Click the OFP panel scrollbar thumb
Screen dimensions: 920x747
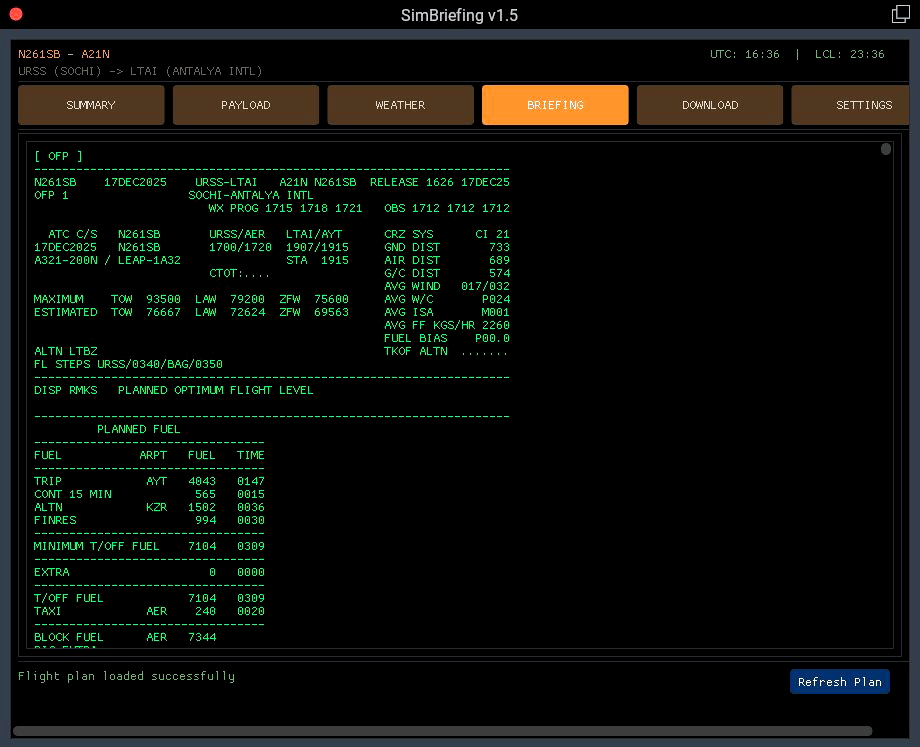885,148
